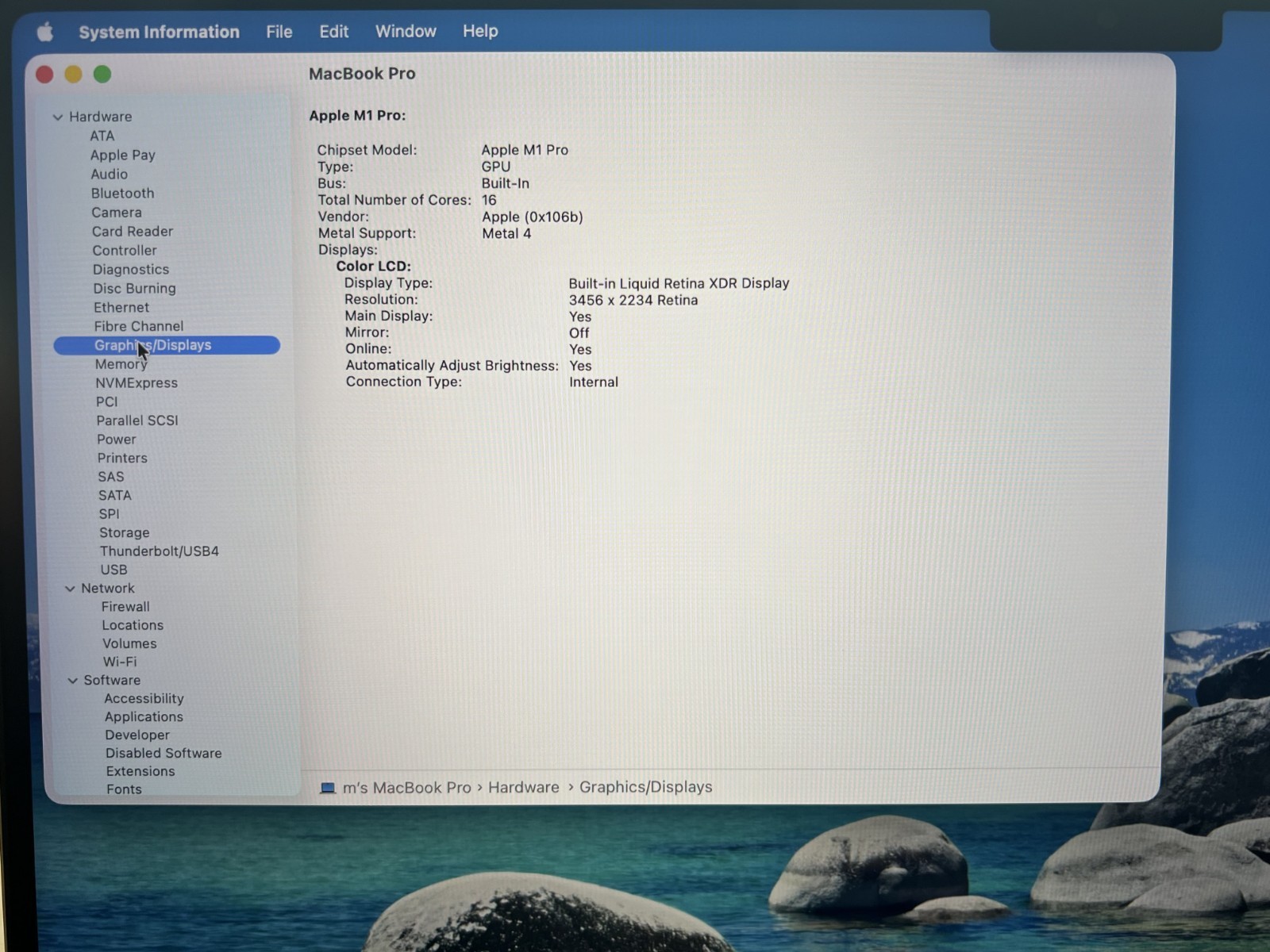Select Apple Pay in the sidebar
This screenshot has height=952, width=1270.
click(x=122, y=155)
